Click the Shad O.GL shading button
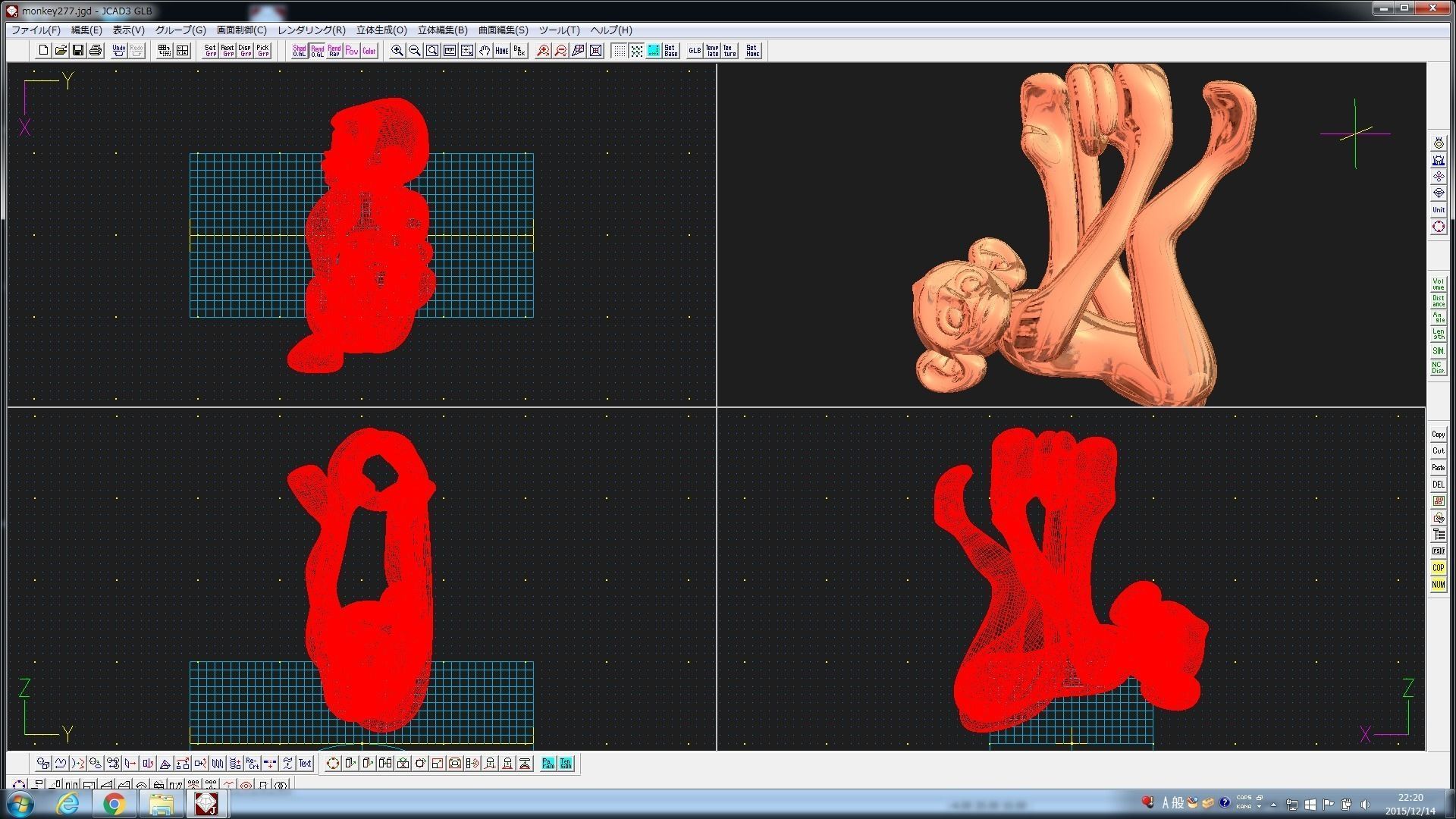 [x=300, y=51]
